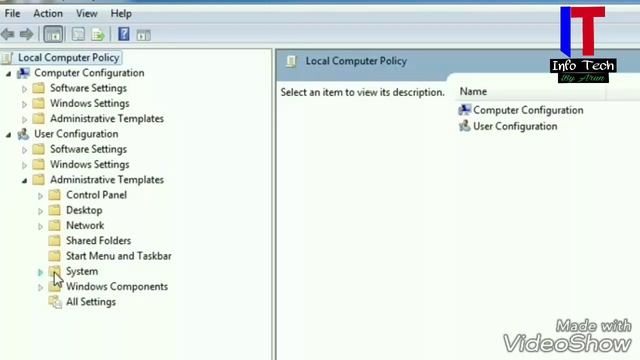
Task: Click the Local Computer Policy header icon
Action: click(x=291, y=61)
